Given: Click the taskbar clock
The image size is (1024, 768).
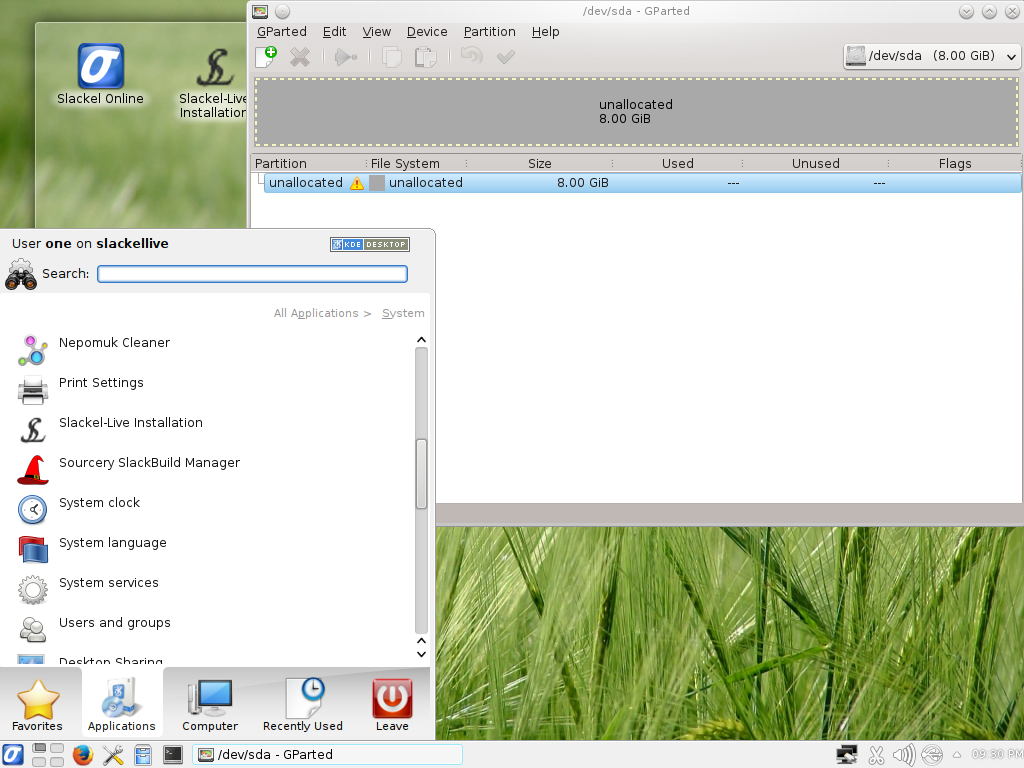Looking at the screenshot, I should click(x=997, y=755).
